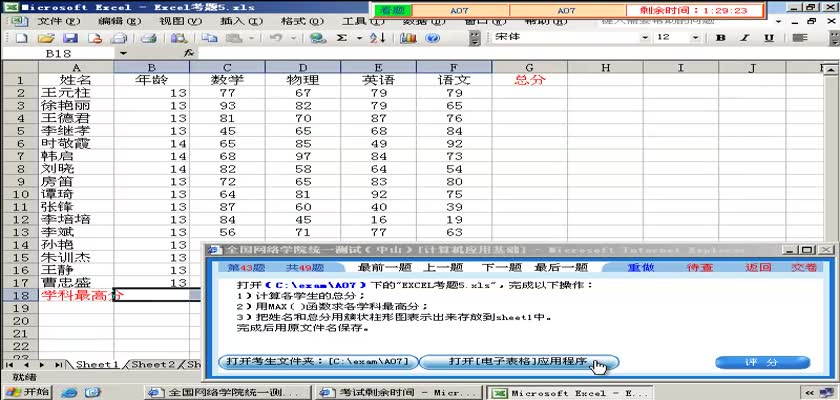
Task: Expand the font size dropdown 12
Action: [695, 37]
